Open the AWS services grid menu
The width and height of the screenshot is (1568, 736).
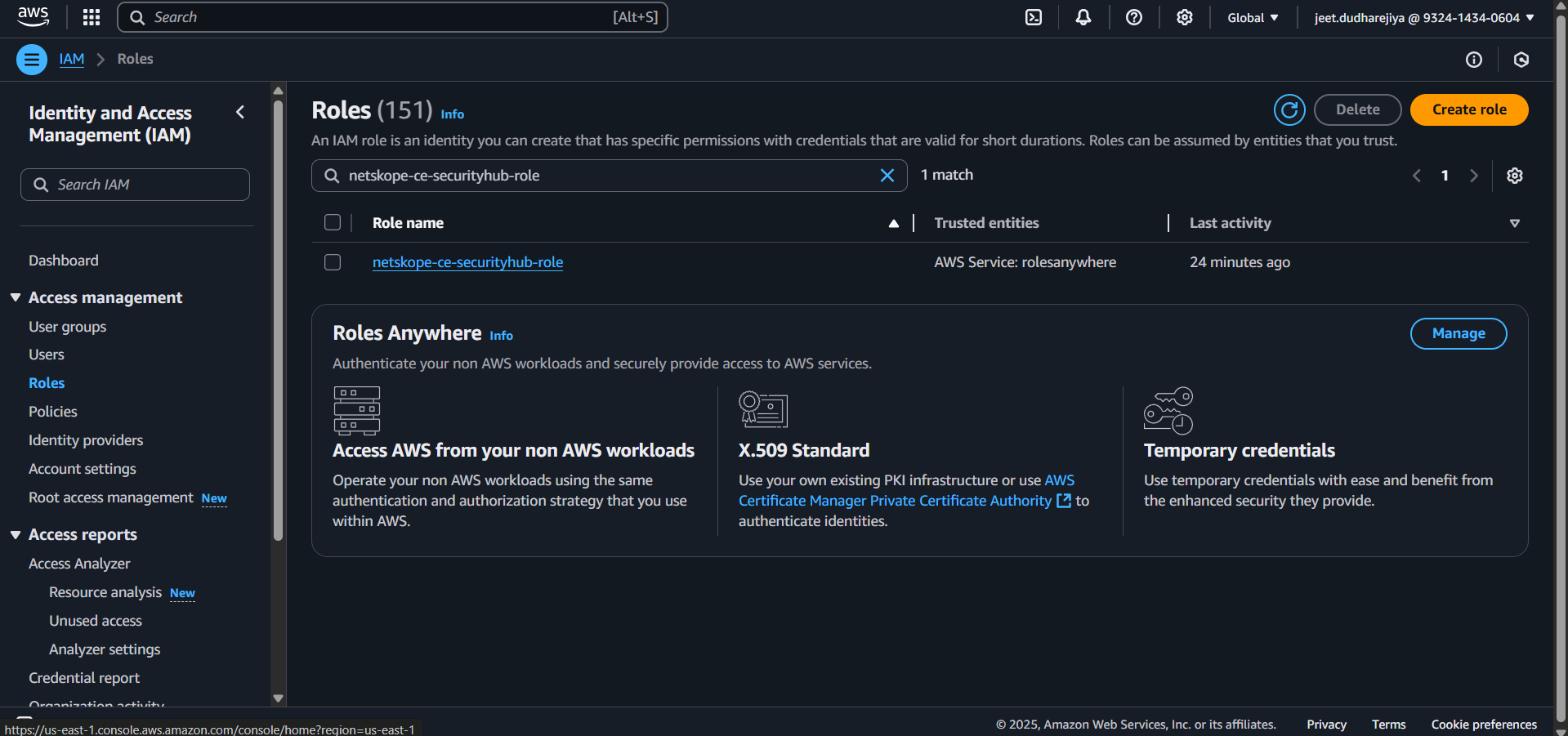92,17
